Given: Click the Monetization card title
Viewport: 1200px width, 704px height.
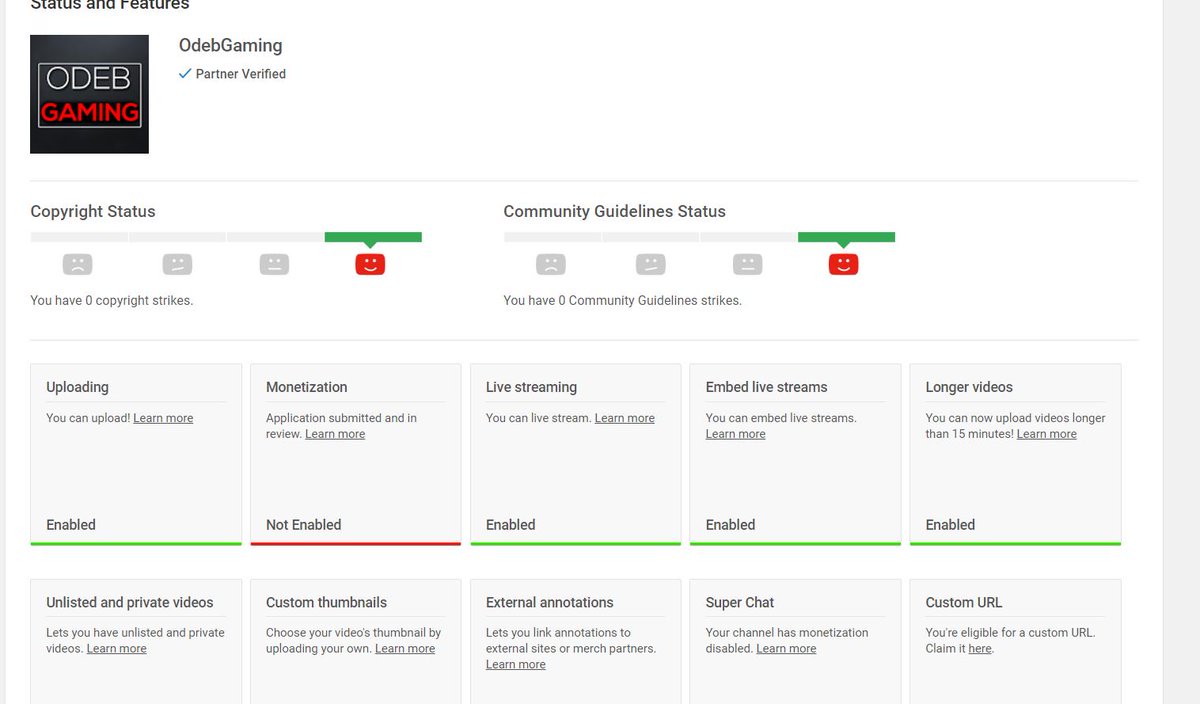Looking at the screenshot, I should [x=306, y=387].
